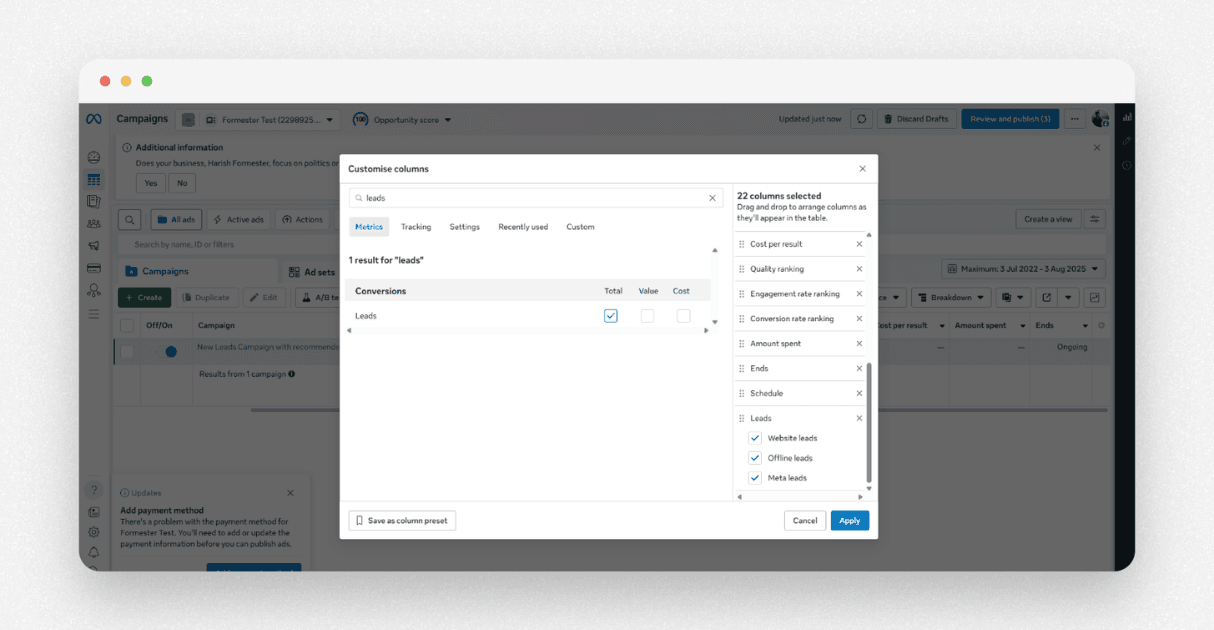Open Advertising settings megaphone icon in sidebar
Image resolution: width=1214 pixels, height=630 pixels.
coord(93,246)
